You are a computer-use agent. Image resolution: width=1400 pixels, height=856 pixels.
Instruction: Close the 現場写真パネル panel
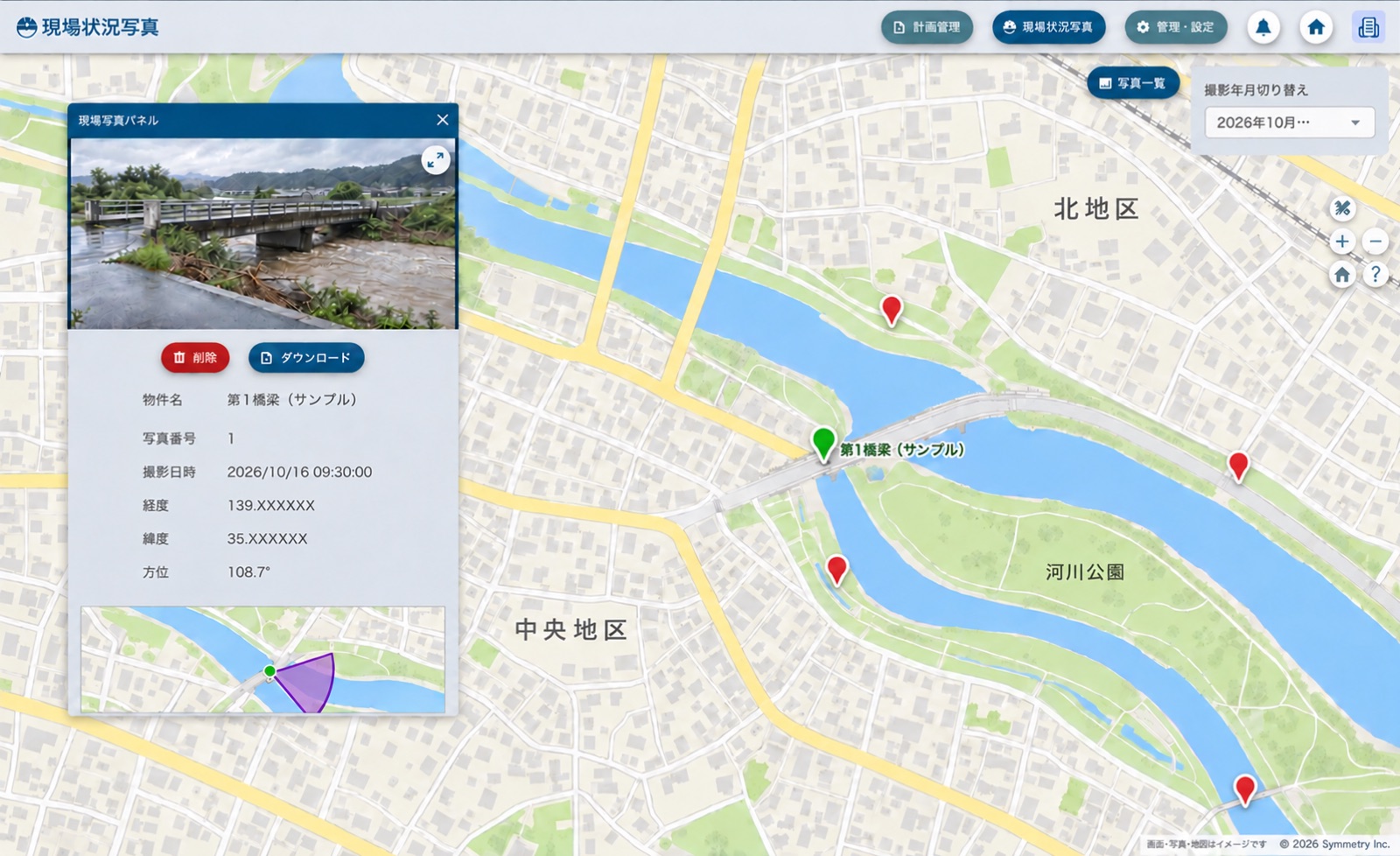(443, 120)
